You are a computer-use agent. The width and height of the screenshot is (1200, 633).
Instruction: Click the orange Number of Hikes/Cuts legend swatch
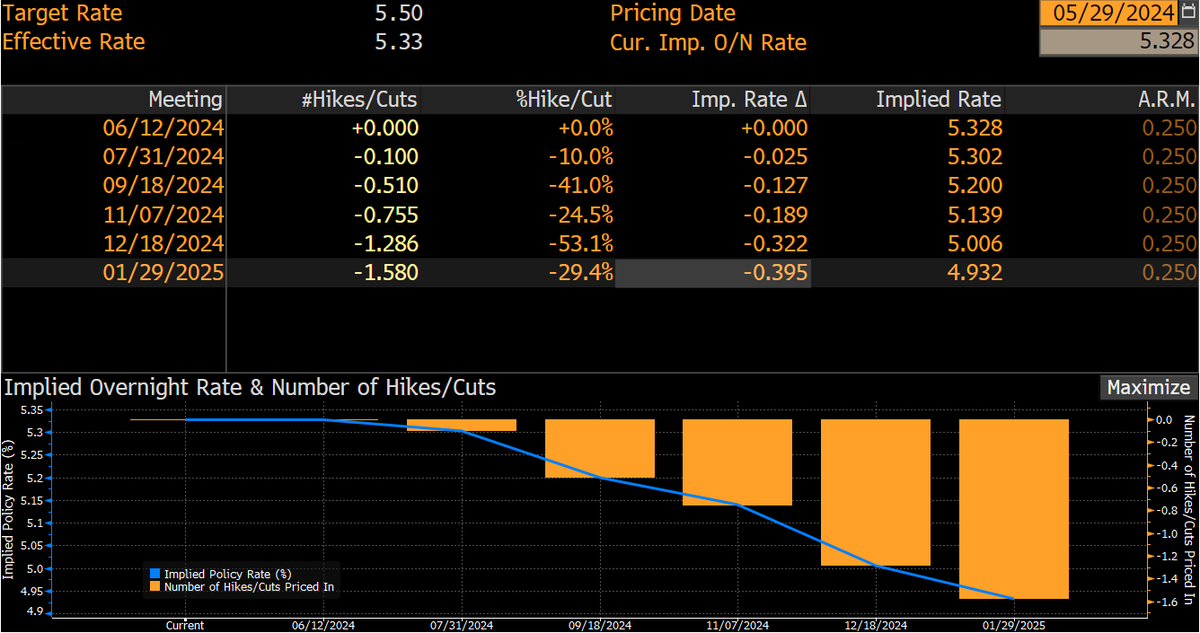[153, 587]
